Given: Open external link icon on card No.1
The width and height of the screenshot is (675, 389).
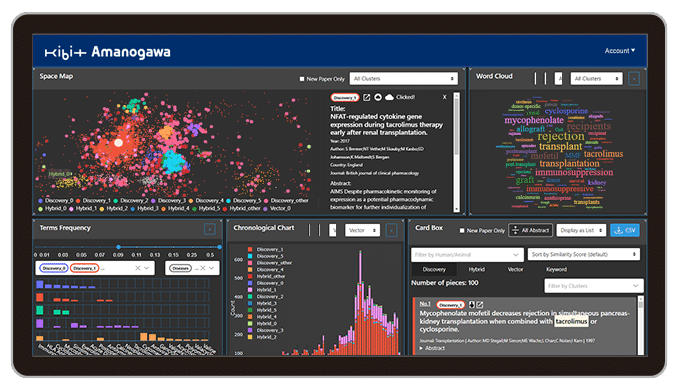Looking at the screenshot, I should (x=480, y=305).
